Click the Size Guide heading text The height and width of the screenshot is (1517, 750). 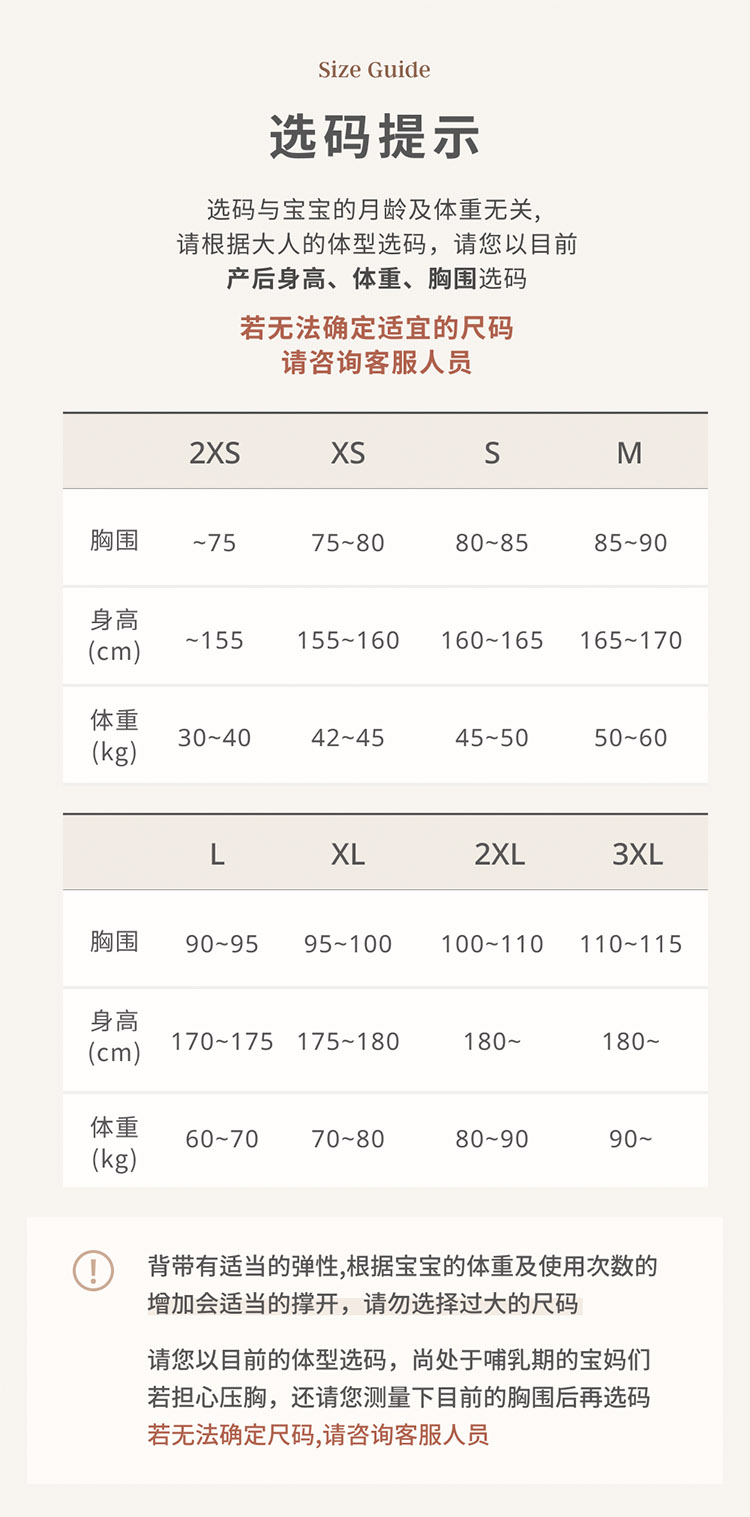[374, 70]
